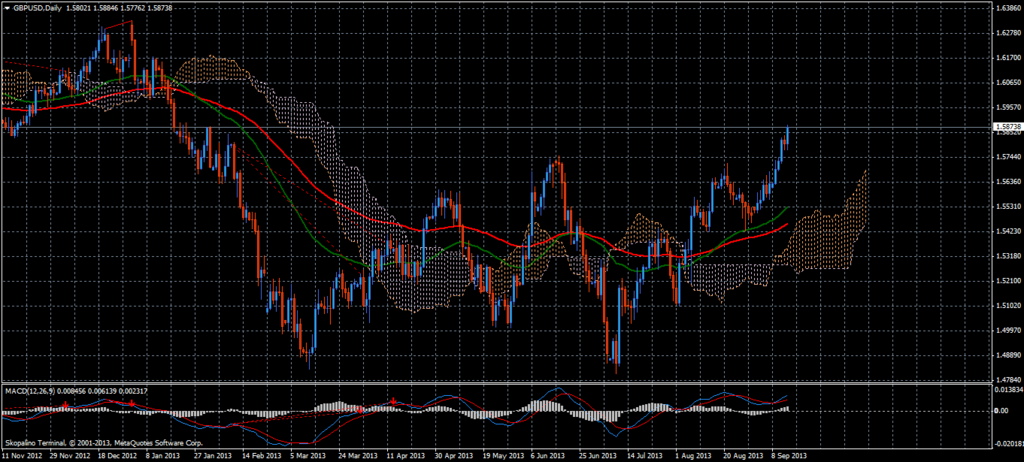Click the 0.013834 MACD scale value
The width and height of the screenshot is (1024, 462).
pyautogui.click(x=1008, y=389)
